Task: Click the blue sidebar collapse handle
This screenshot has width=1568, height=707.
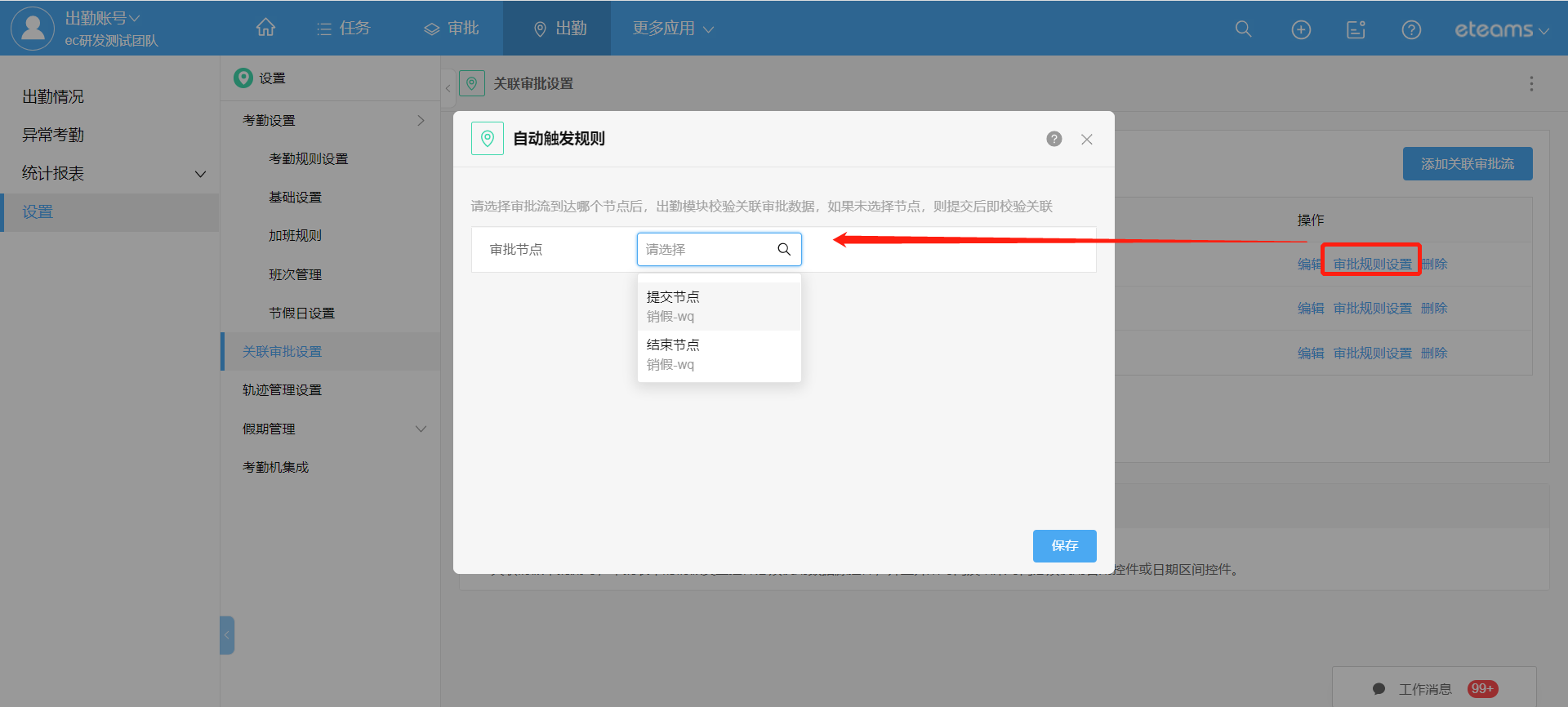Action: coord(227,634)
